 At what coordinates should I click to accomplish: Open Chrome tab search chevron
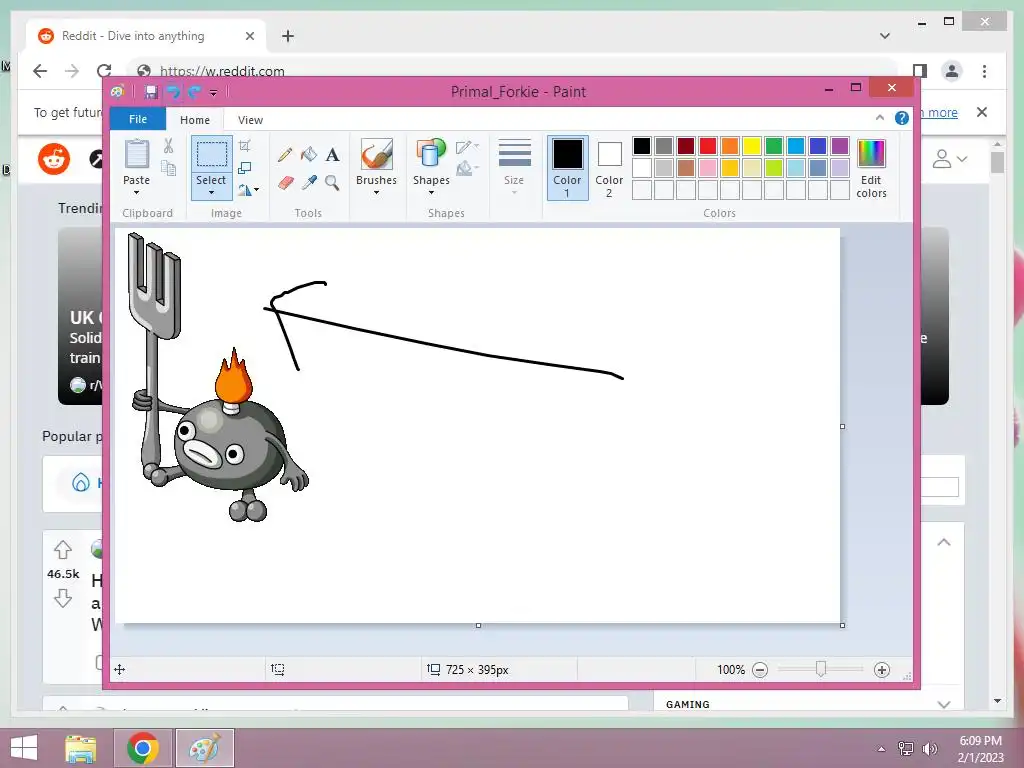[x=885, y=36]
